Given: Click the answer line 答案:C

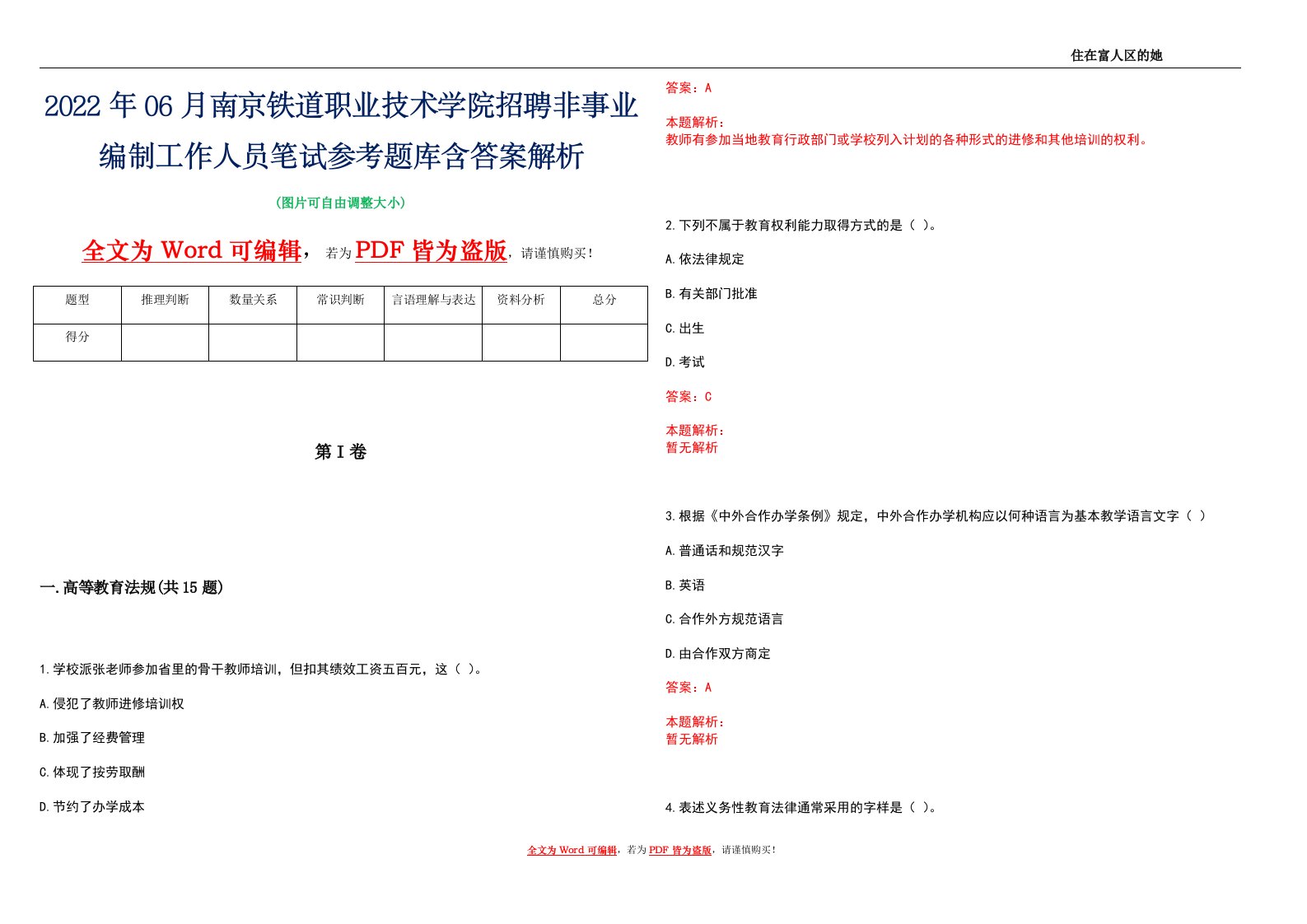Looking at the screenshot, I should (x=689, y=397).
